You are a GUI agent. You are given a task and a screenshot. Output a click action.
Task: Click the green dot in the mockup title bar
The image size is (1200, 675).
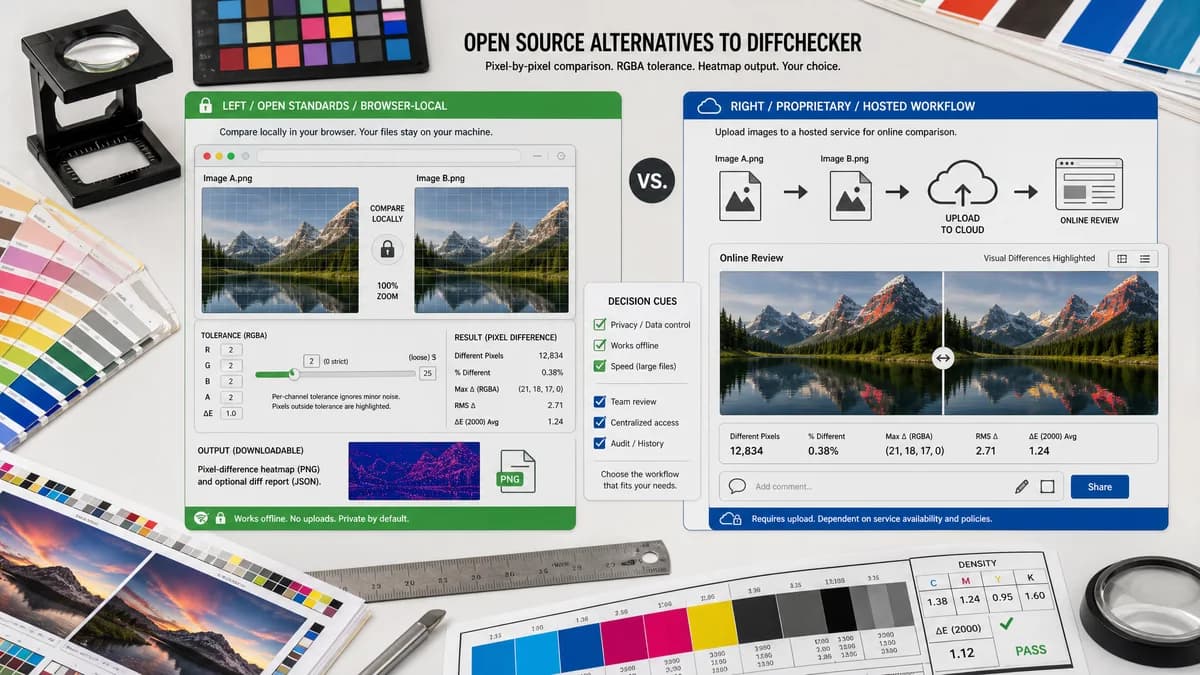(x=231, y=156)
